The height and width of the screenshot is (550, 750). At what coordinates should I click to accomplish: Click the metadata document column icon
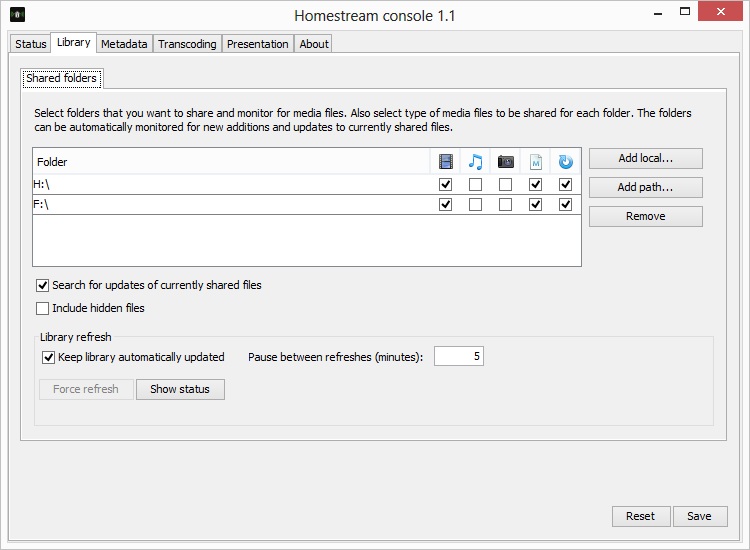pyautogui.click(x=536, y=162)
